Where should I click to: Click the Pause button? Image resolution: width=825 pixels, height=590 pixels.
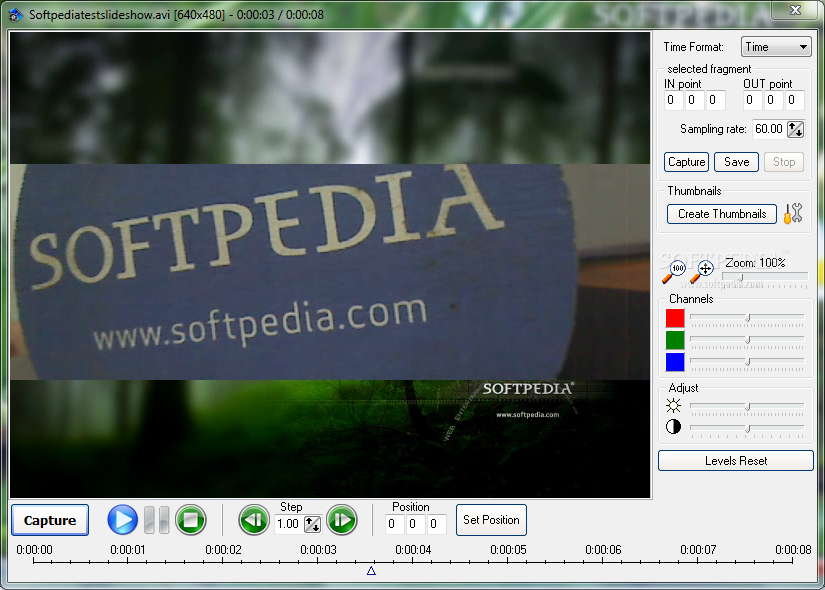(x=156, y=520)
